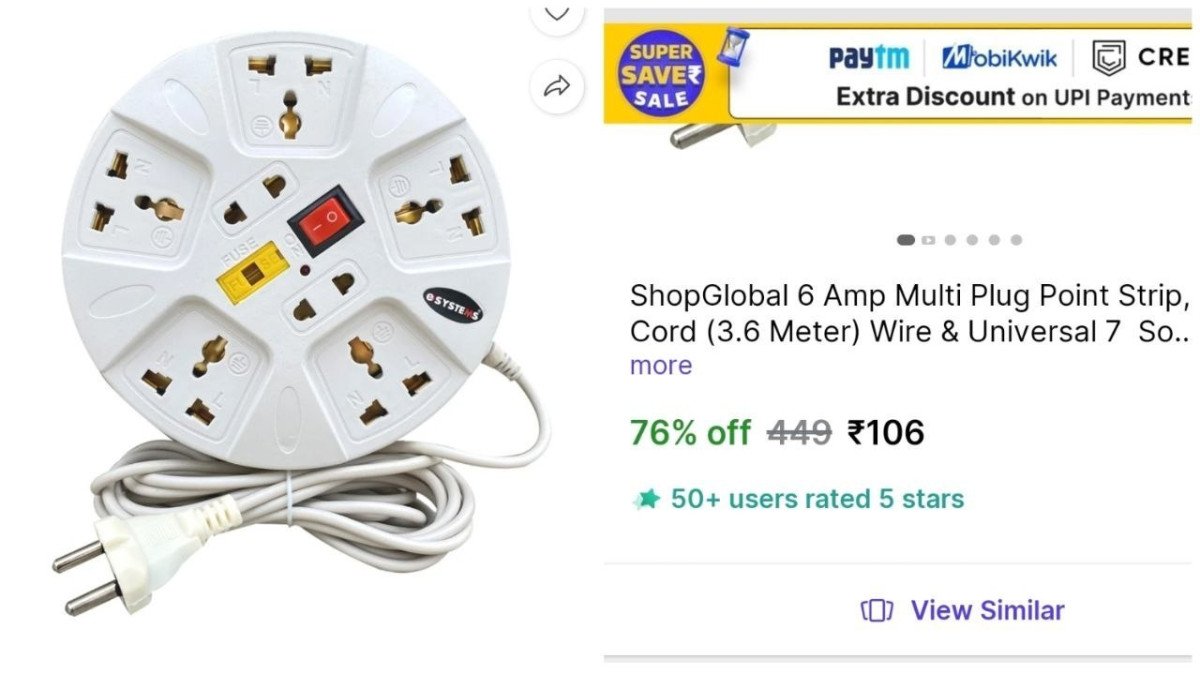Tap the wishlist heart icon at top

[557, 13]
